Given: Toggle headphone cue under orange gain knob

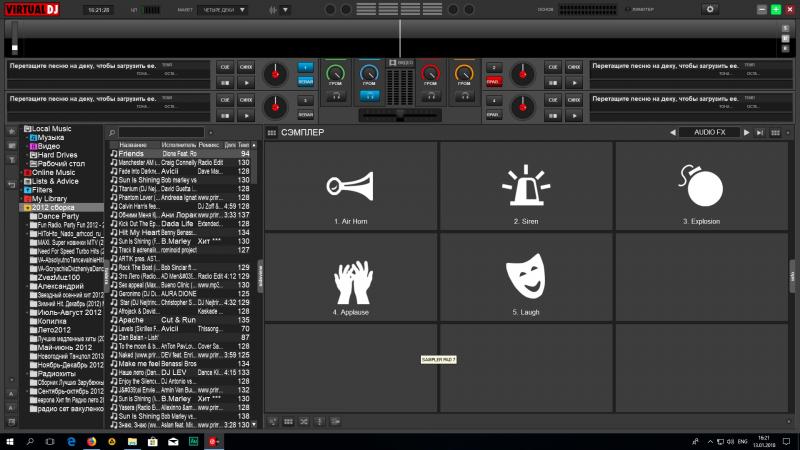Looking at the screenshot, I should 464,95.
